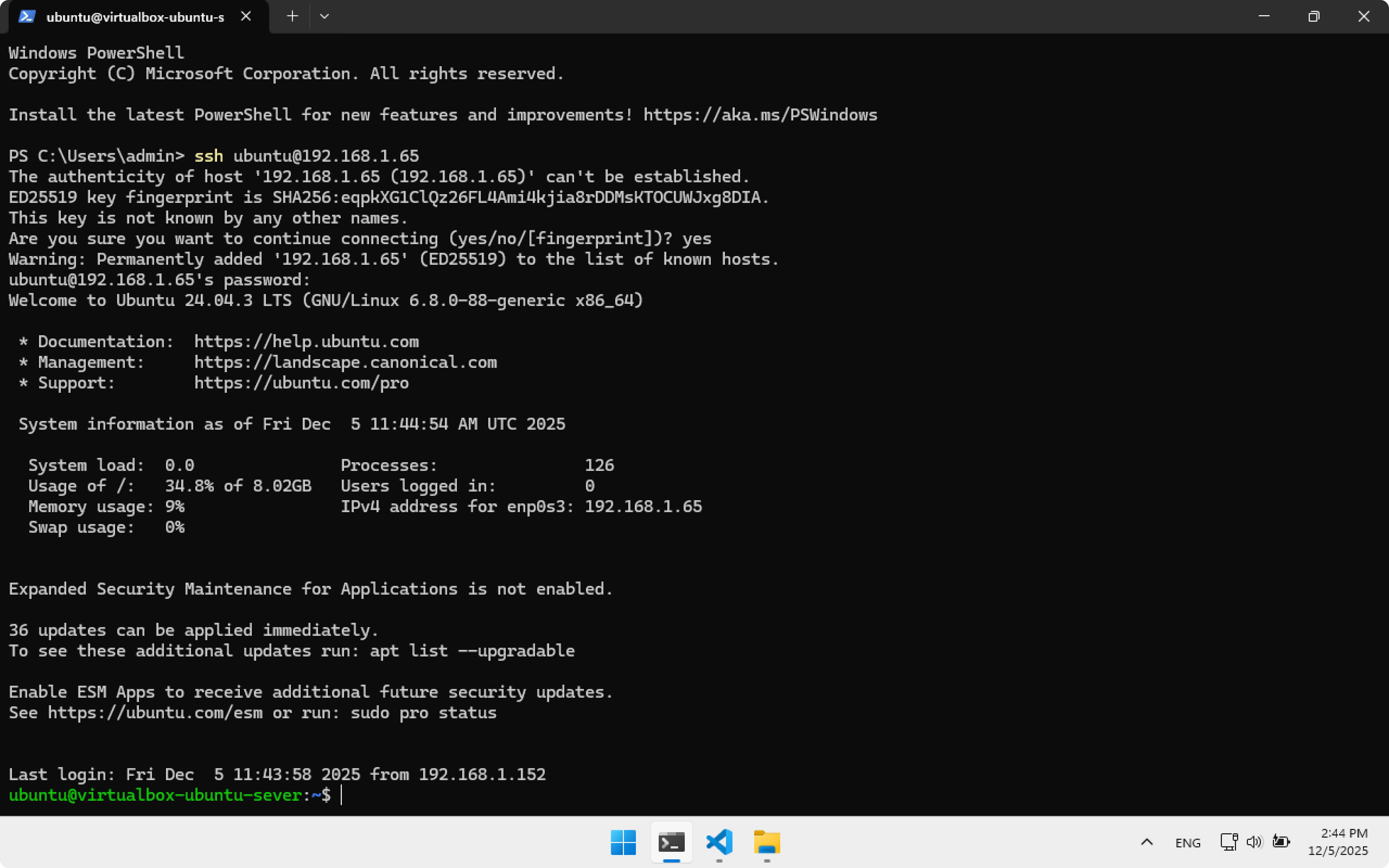Open Visual Studio Code from the taskbar
Image resolution: width=1389 pixels, height=868 pixels.
click(719, 842)
